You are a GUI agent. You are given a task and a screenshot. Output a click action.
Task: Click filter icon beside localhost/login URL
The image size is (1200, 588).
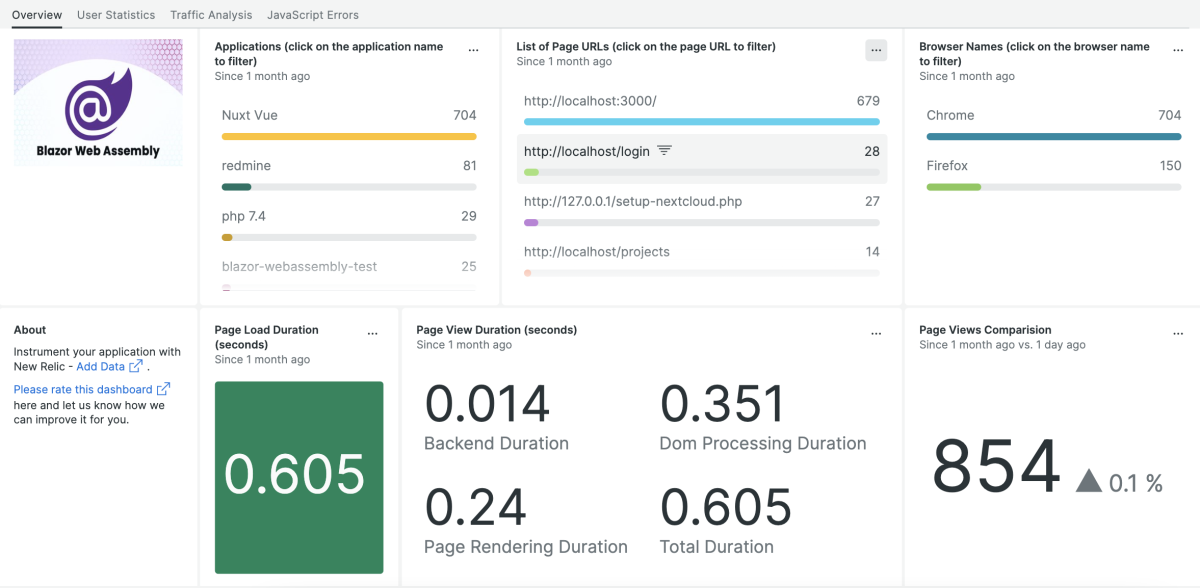(x=664, y=151)
